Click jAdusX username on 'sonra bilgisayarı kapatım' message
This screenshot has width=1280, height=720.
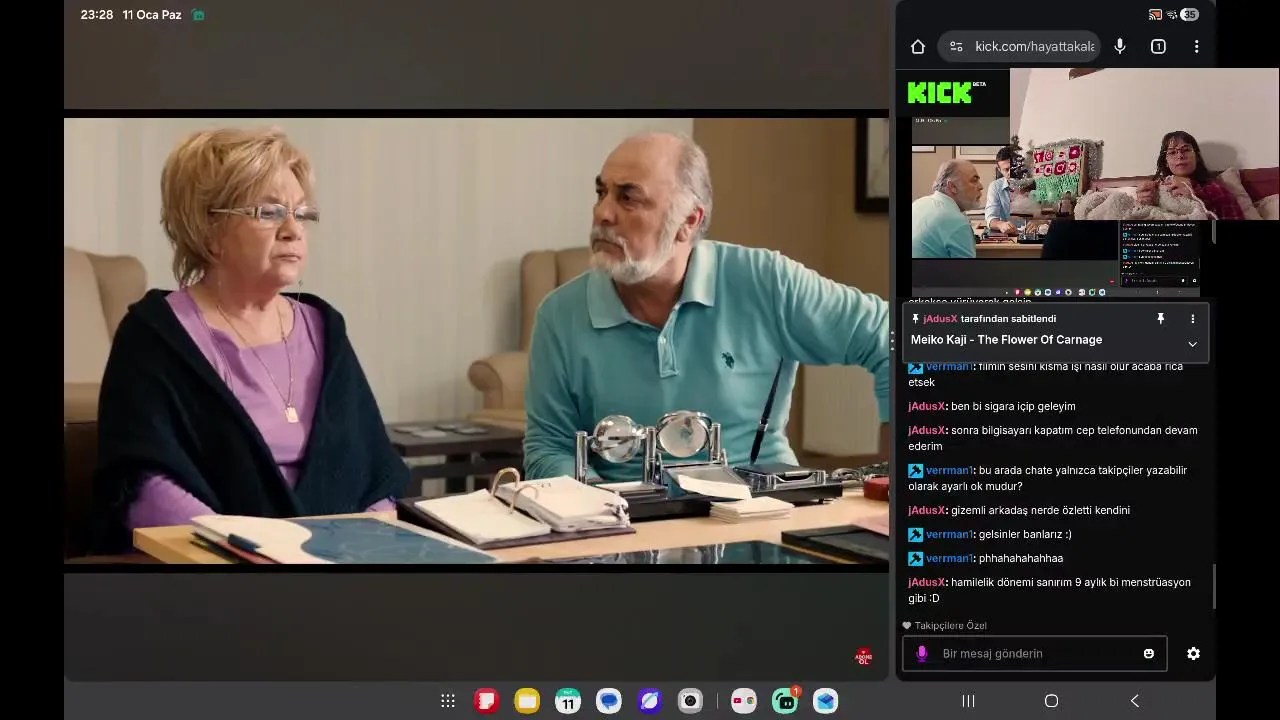927,430
